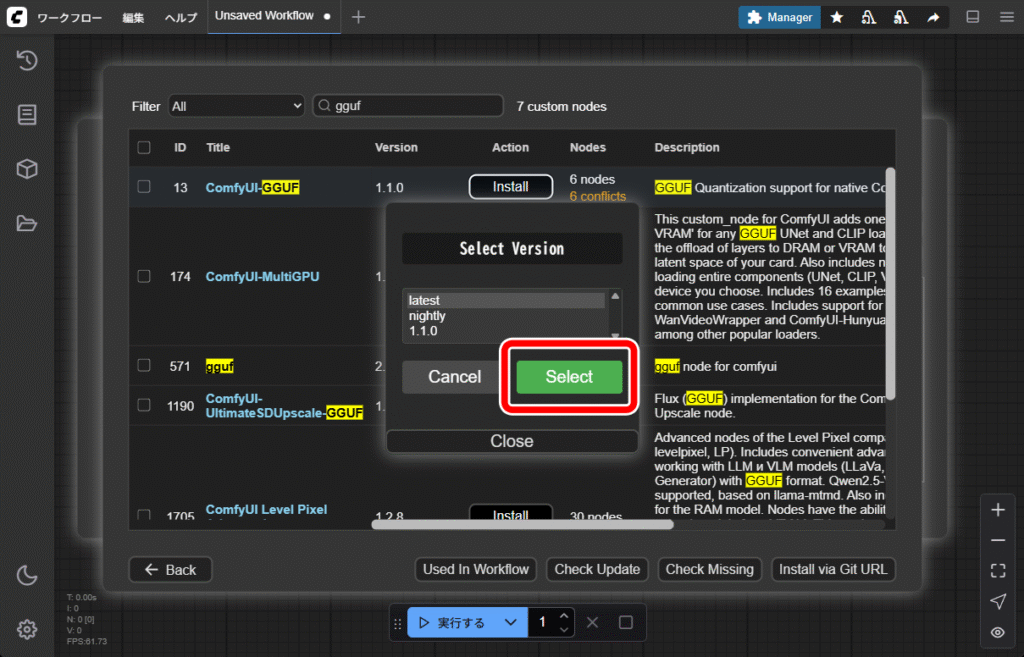Image resolution: width=1024 pixels, height=657 pixels.
Task: Decrease batch count with down arrow
Action: point(564,630)
